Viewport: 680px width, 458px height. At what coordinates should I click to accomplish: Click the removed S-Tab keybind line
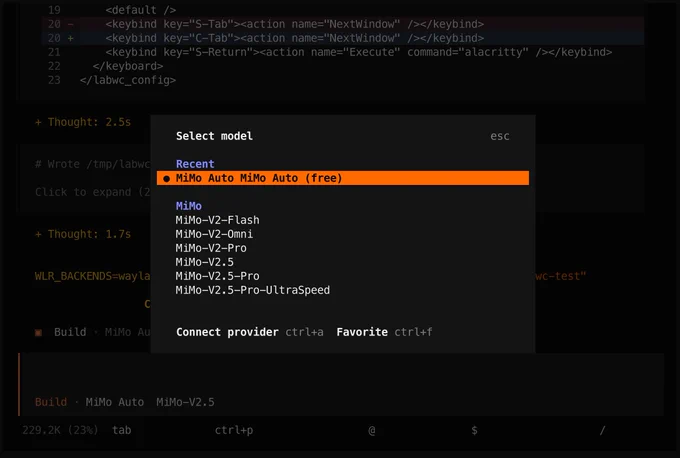tap(343, 24)
